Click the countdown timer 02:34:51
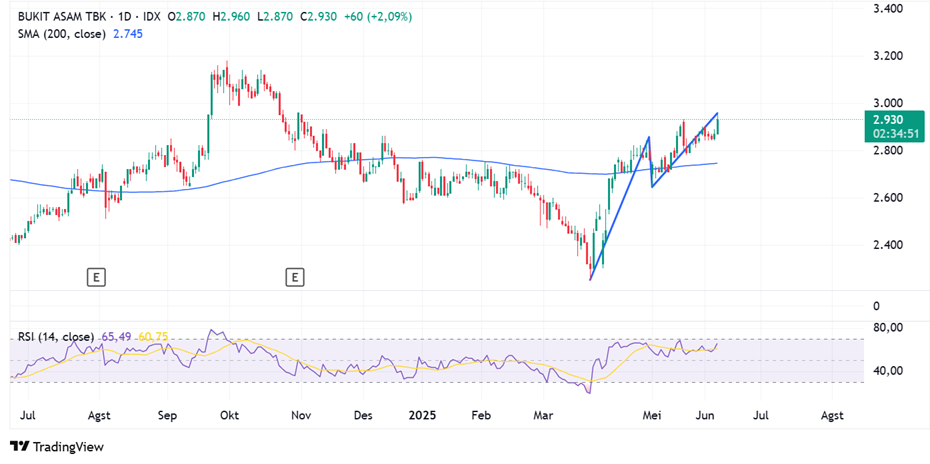The width and height of the screenshot is (930, 464). coord(896,134)
